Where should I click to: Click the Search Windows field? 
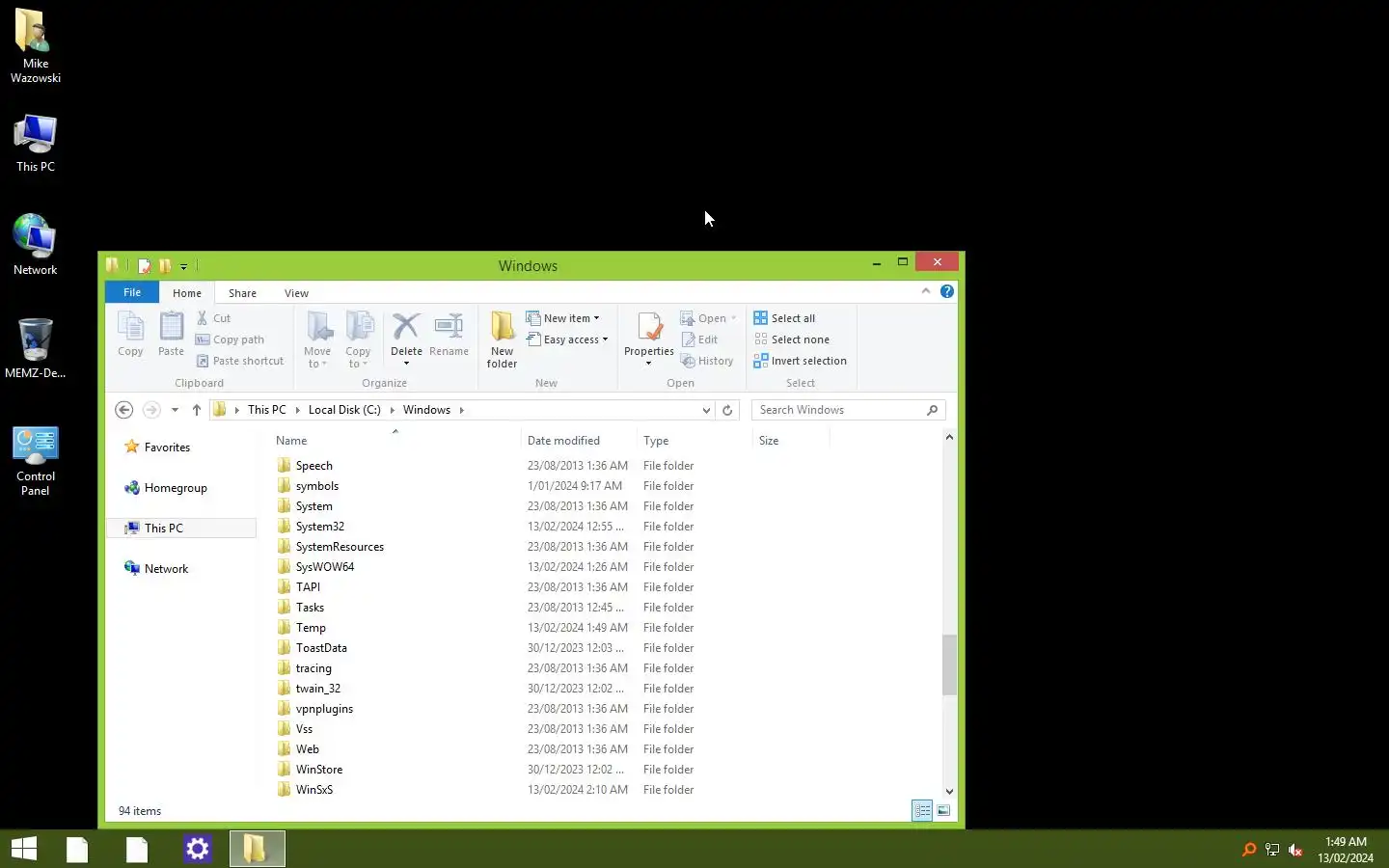pyautogui.click(x=848, y=410)
